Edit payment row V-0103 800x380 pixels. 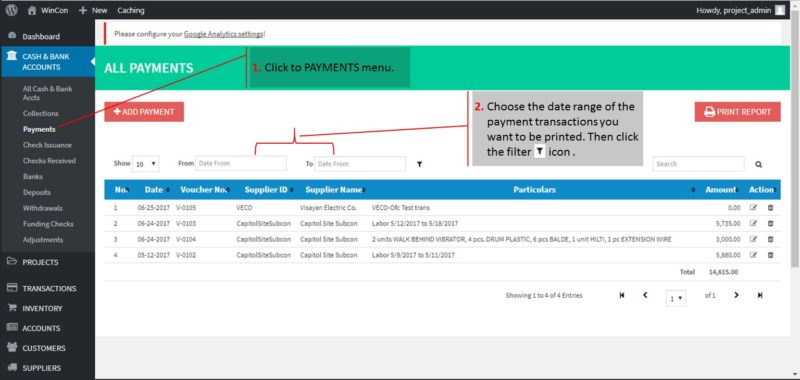coord(754,223)
